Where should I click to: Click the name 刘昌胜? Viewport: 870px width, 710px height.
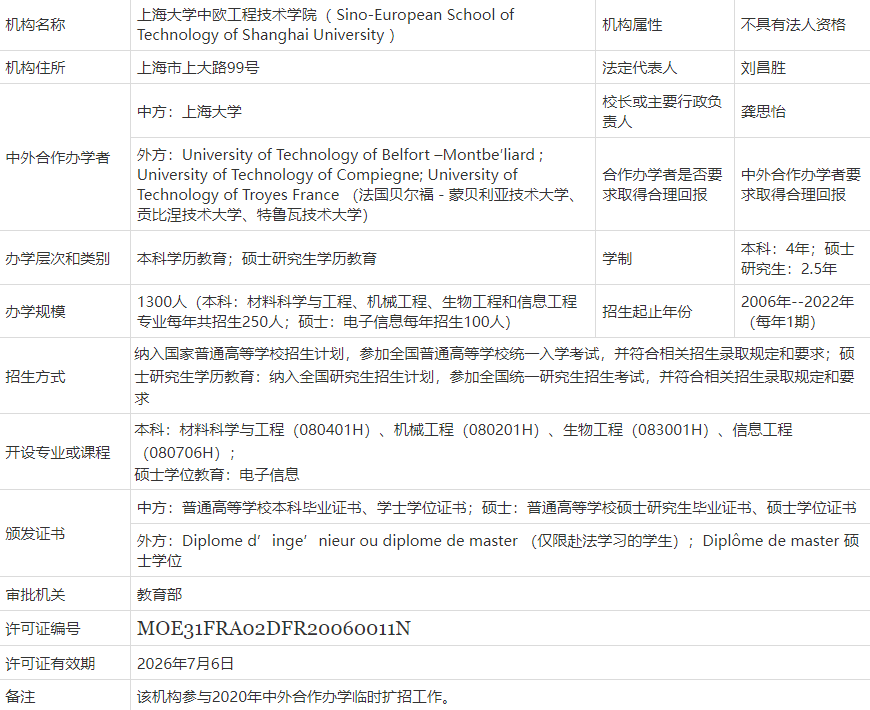(763, 68)
